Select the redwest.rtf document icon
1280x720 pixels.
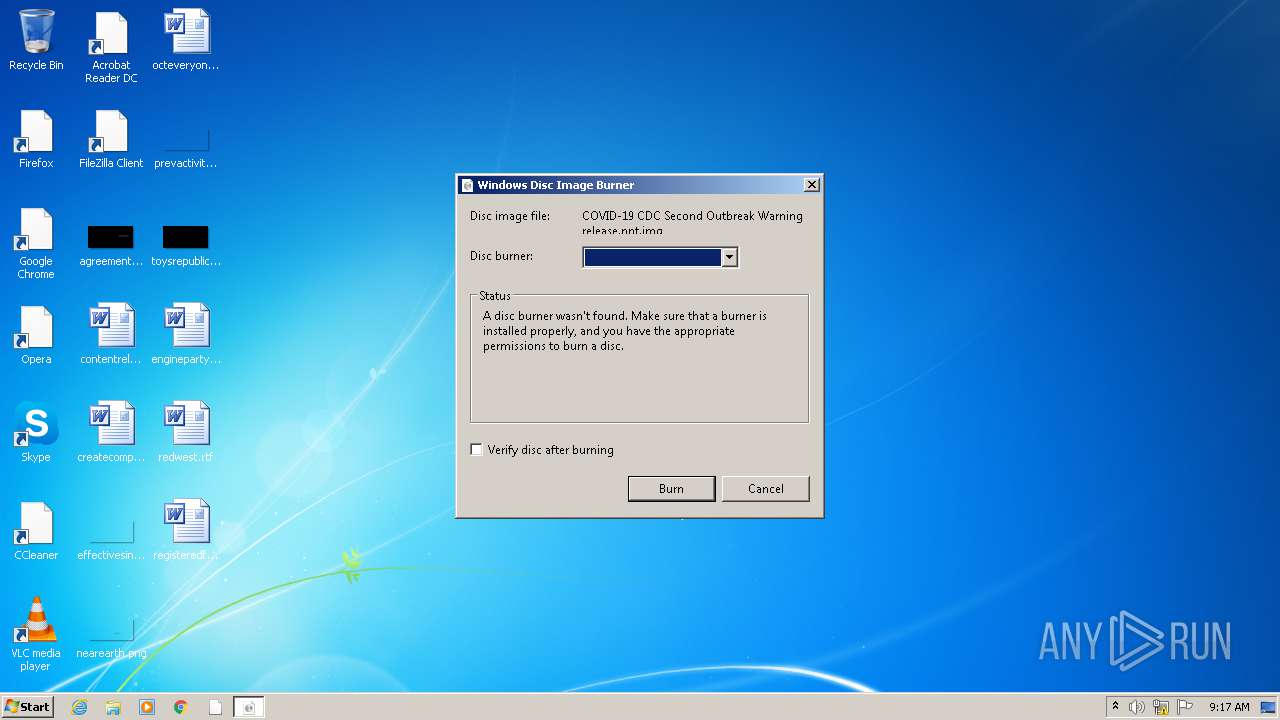186,433
